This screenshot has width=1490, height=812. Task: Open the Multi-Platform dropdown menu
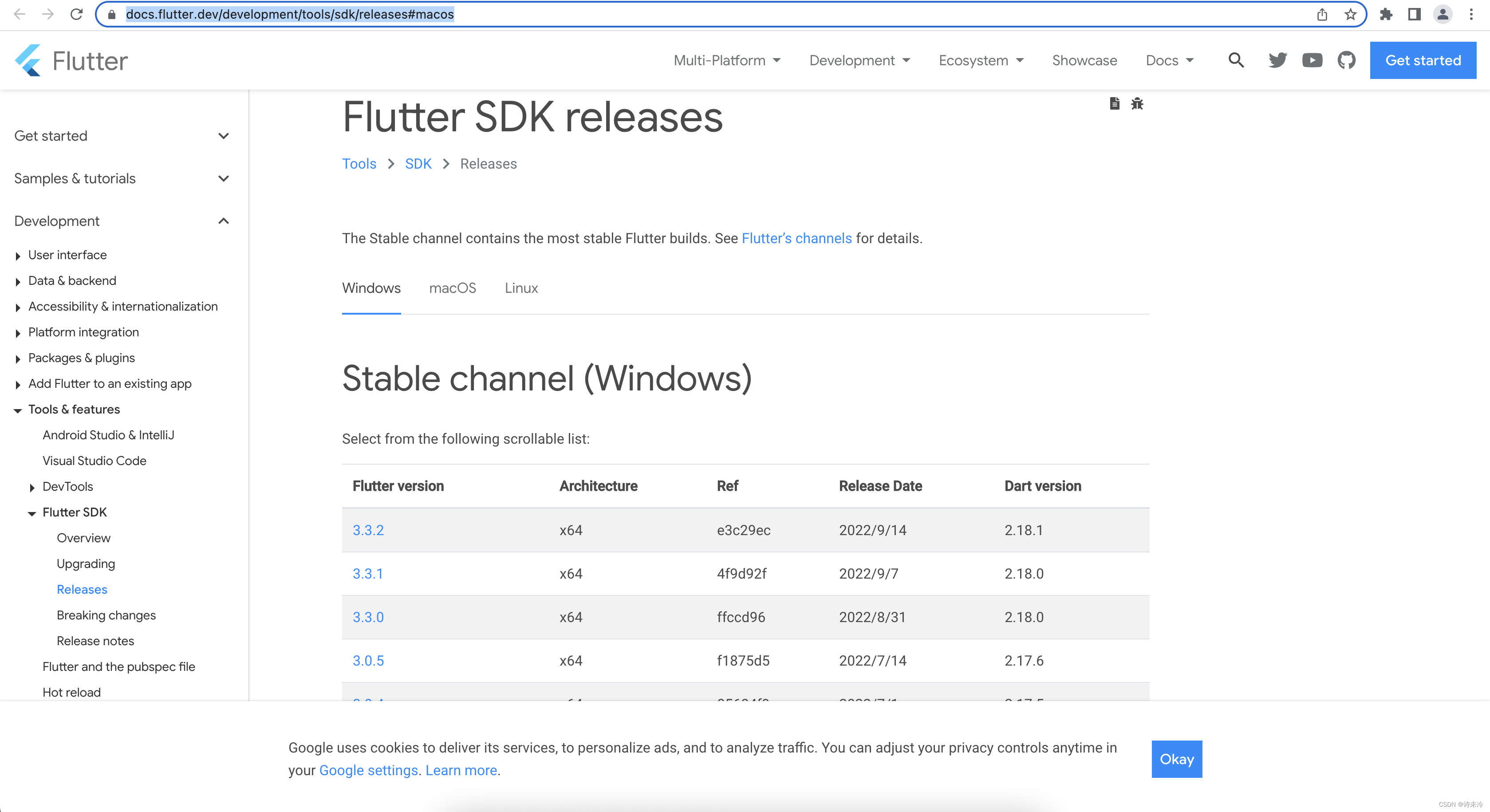click(727, 60)
